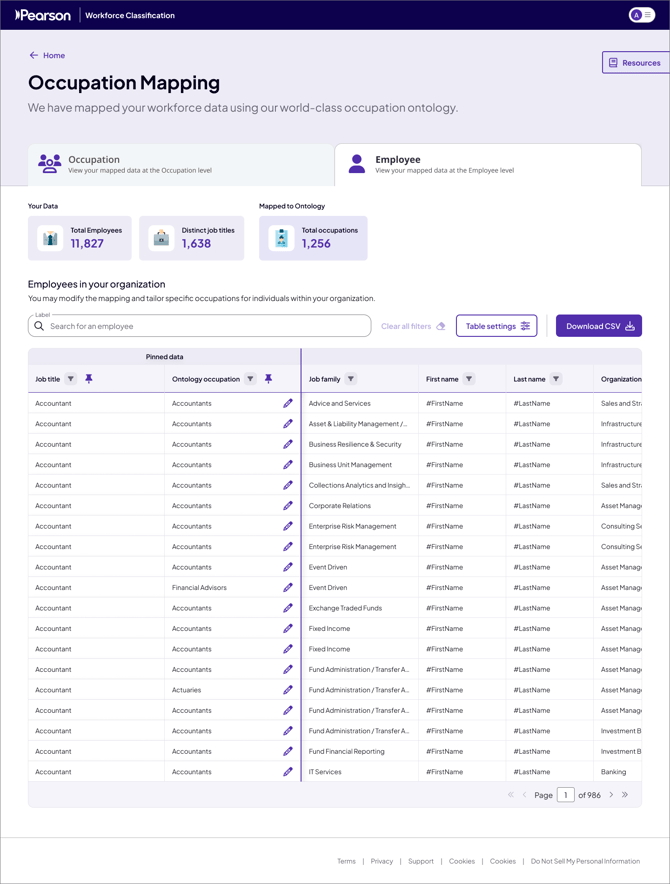The height and width of the screenshot is (884, 670).
Task: Go to the next page
Action: [611, 795]
